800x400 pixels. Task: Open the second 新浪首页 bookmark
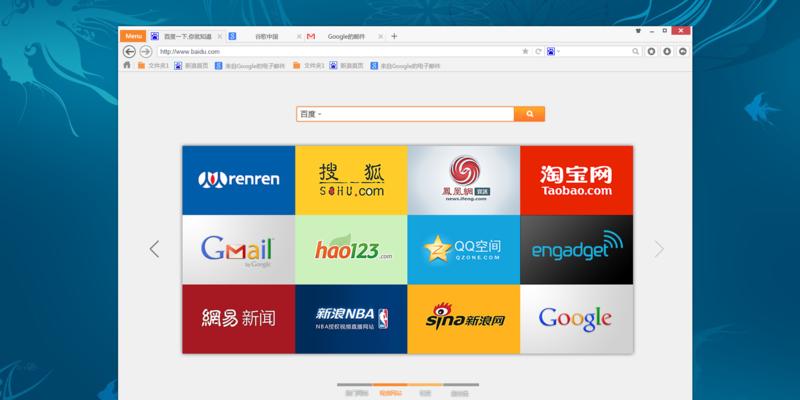pos(346,66)
